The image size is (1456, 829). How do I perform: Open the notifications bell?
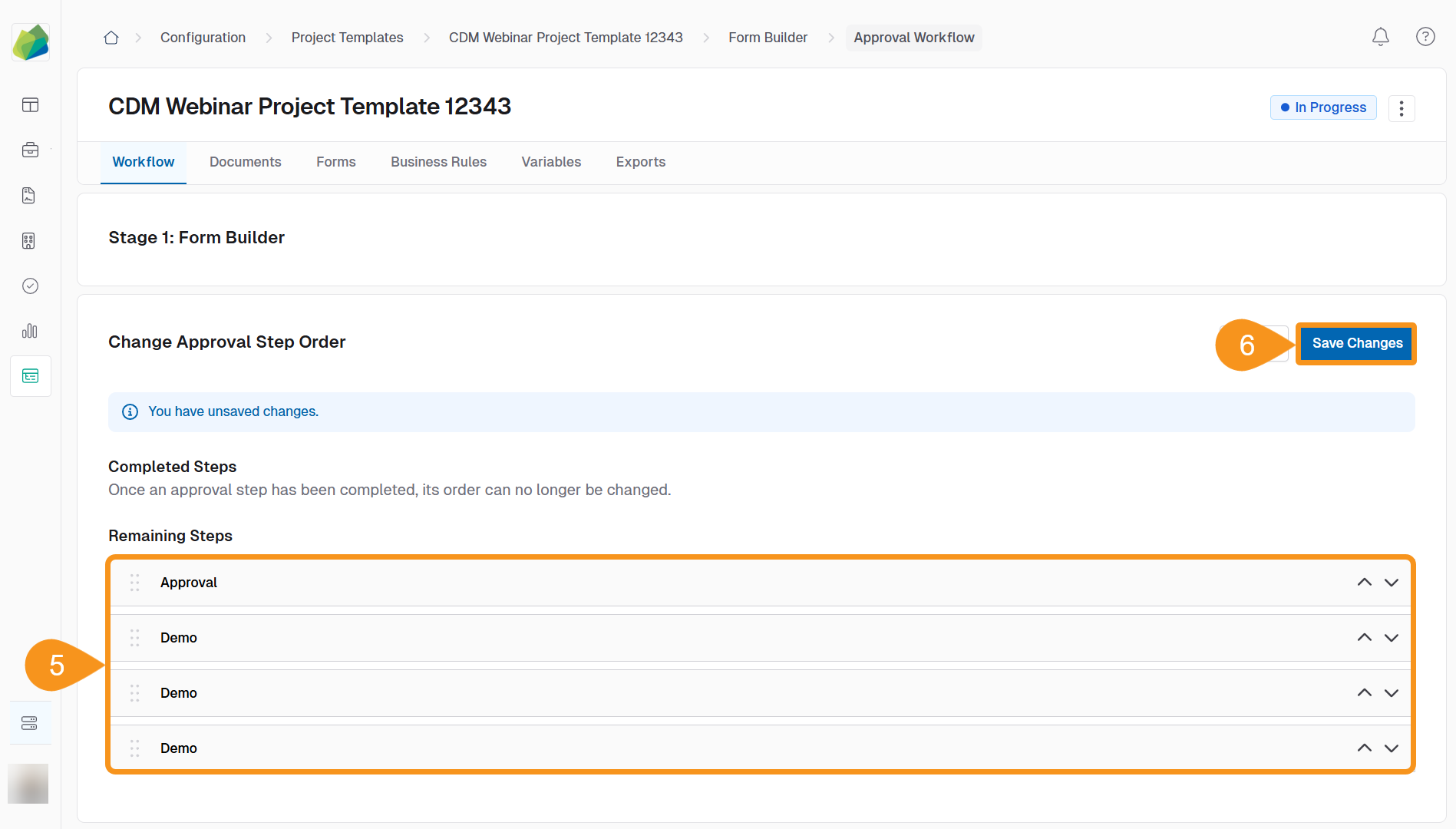click(1380, 37)
